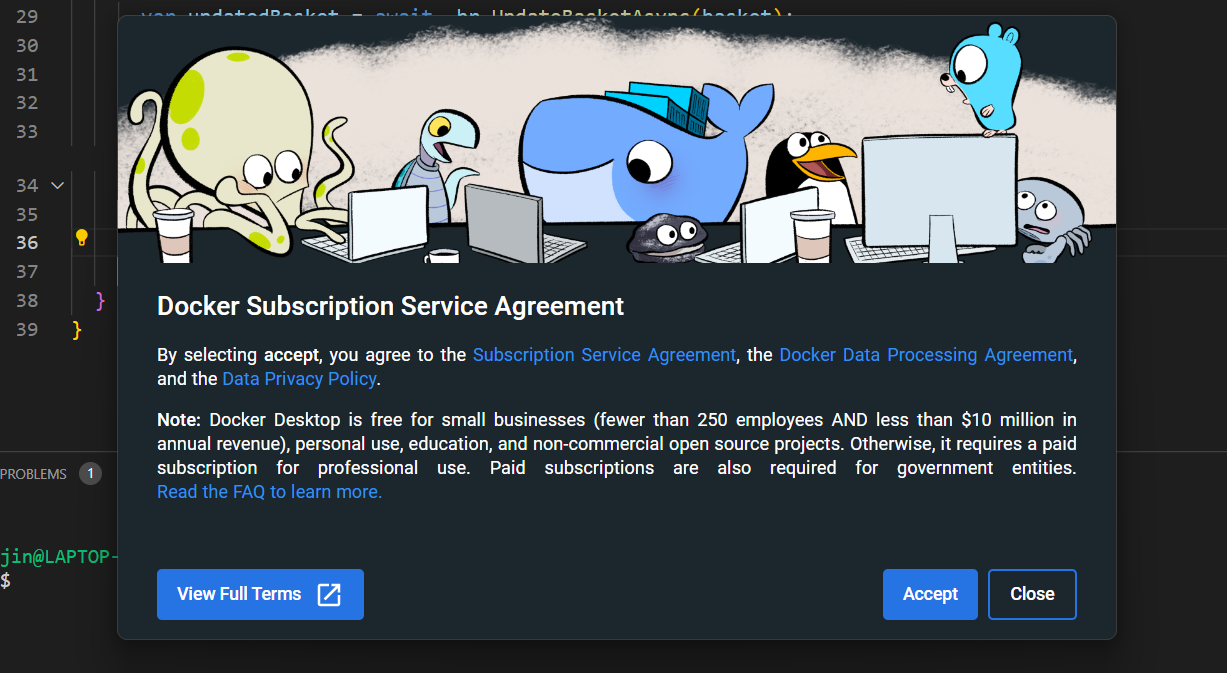The width and height of the screenshot is (1227, 673).
Task: Collapse the code fold chevron at line 34
Action: pos(57,185)
